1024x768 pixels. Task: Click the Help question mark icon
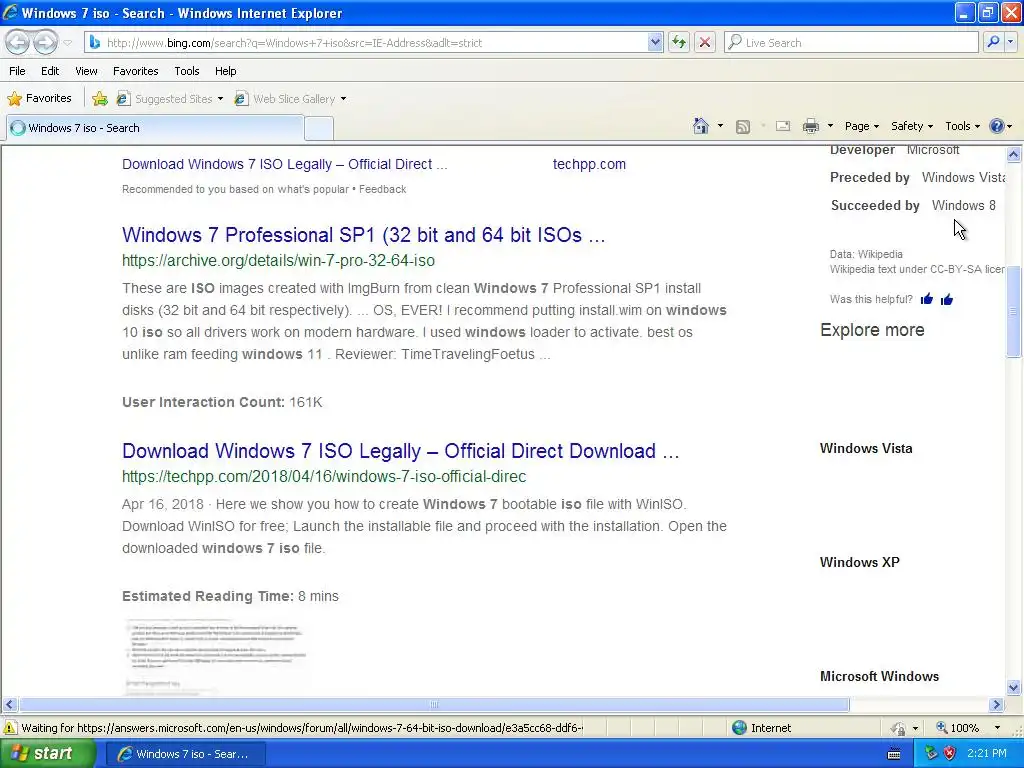tap(997, 126)
